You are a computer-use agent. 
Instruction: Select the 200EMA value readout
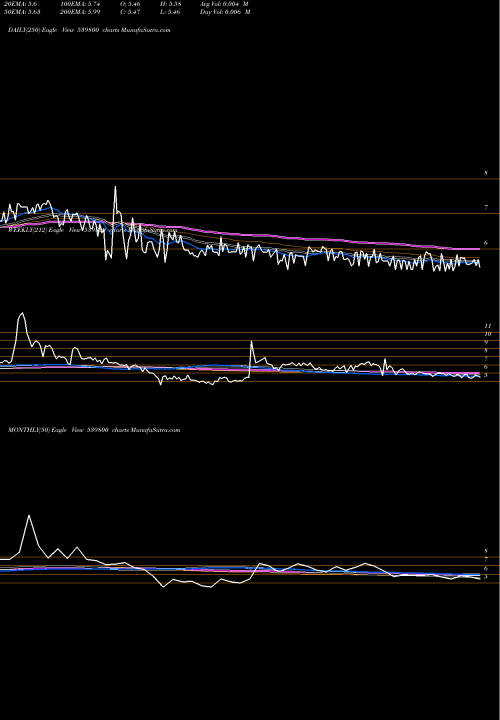pyautogui.click(x=80, y=12)
